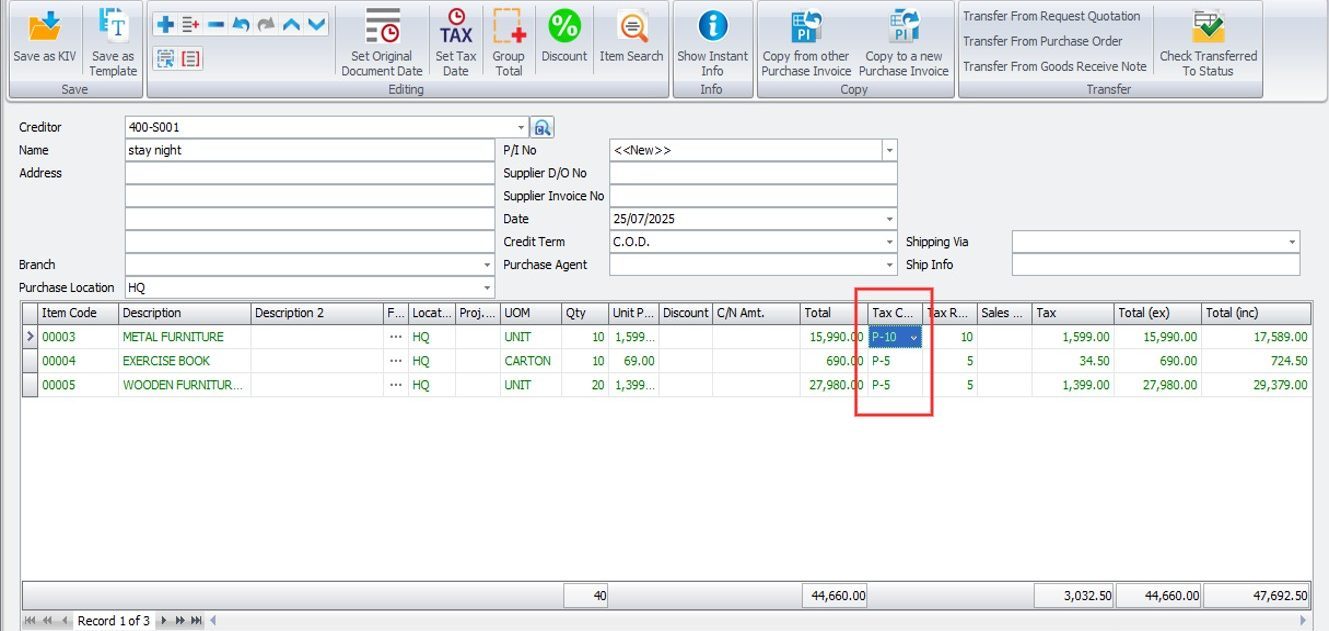The height and width of the screenshot is (631, 1329).
Task: Add a new row with plus icon
Action: point(166,25)
